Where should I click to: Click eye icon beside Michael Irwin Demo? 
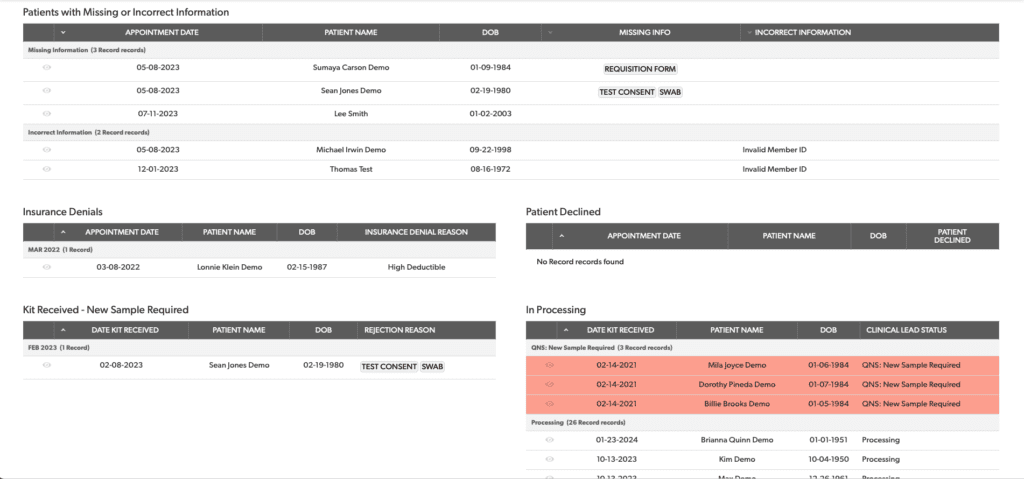(x=46, y=149)
